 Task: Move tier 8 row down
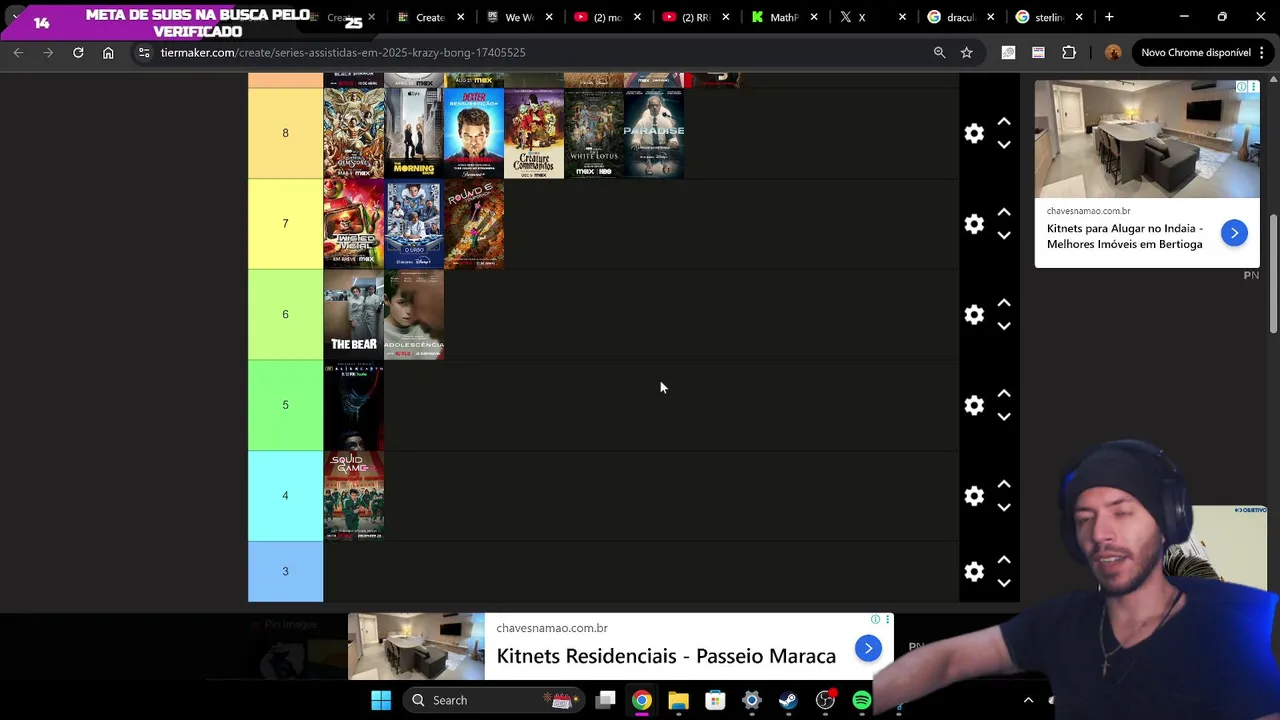(1004, 145)
